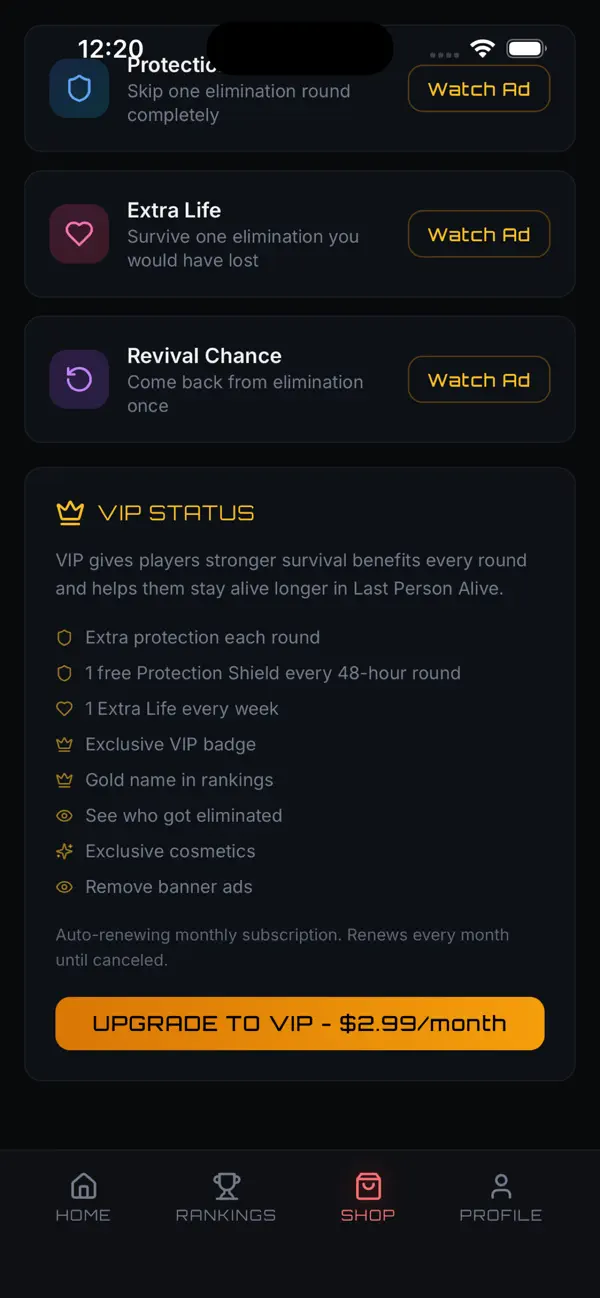The height and width of the screenshot is (1298, 600).
Task: Tap sparkle icon beside Exclusive cosmetics
Action: (x=65, y=851)
